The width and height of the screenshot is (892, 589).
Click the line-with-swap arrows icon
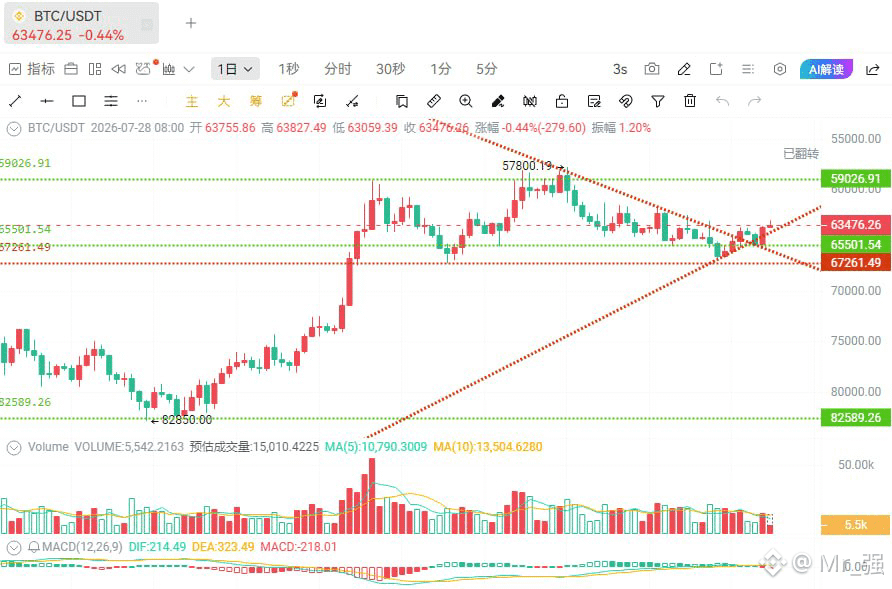pos(352,101)
